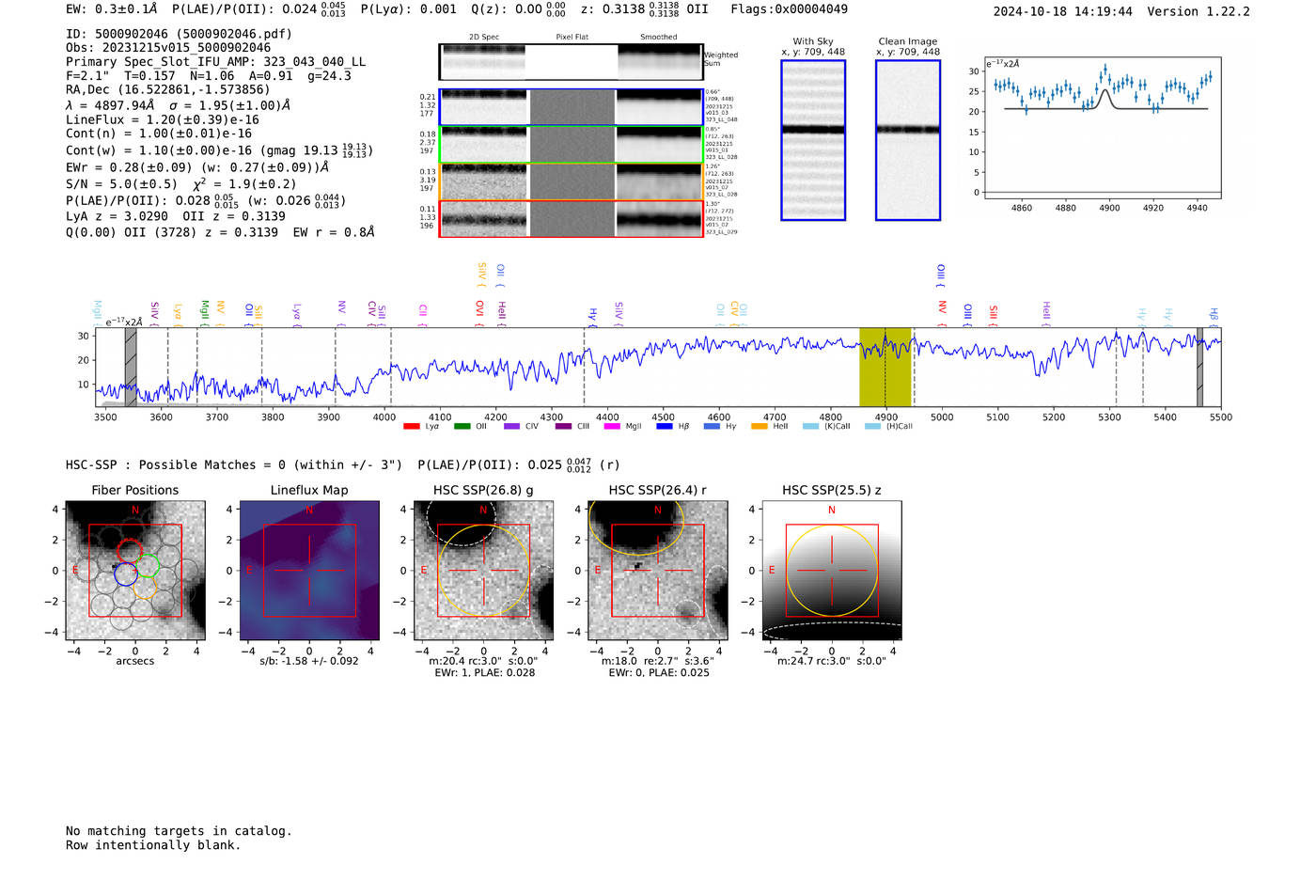Image resolution: width=1316 pixels, height=896 pixels.
Task: Click the Obs: 20231215v015_5000902046 line
Action: pos(168,48)
